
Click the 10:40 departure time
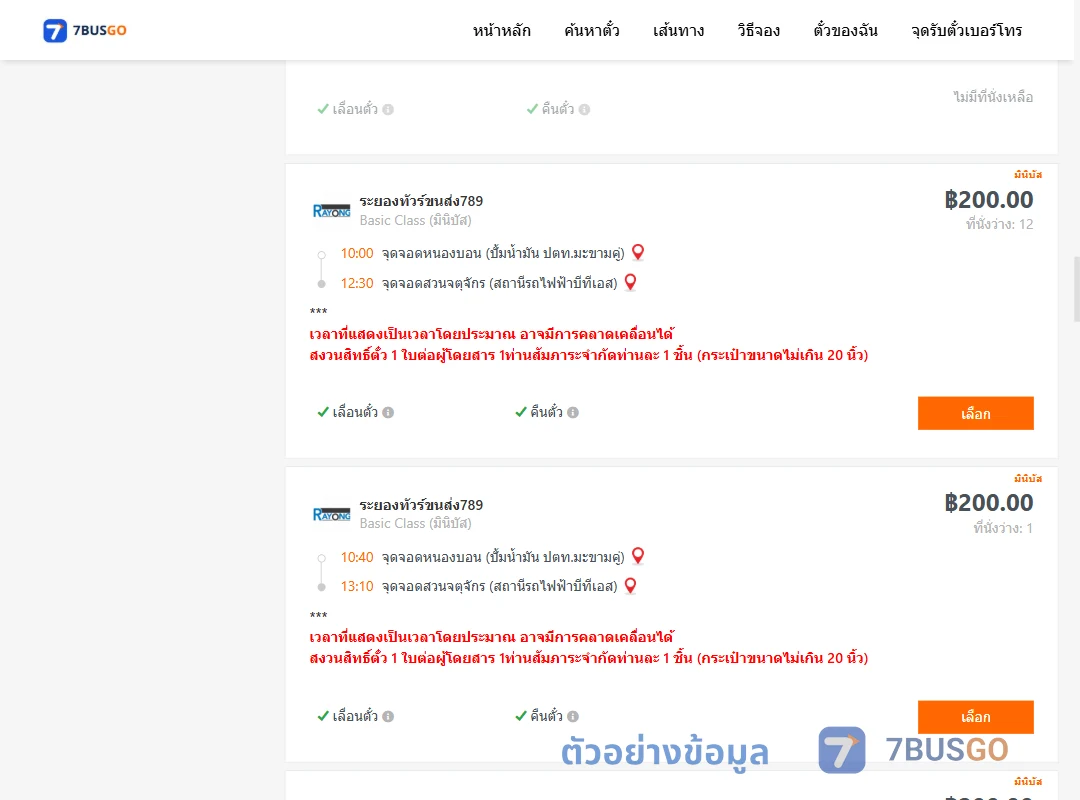click(357, 557)
